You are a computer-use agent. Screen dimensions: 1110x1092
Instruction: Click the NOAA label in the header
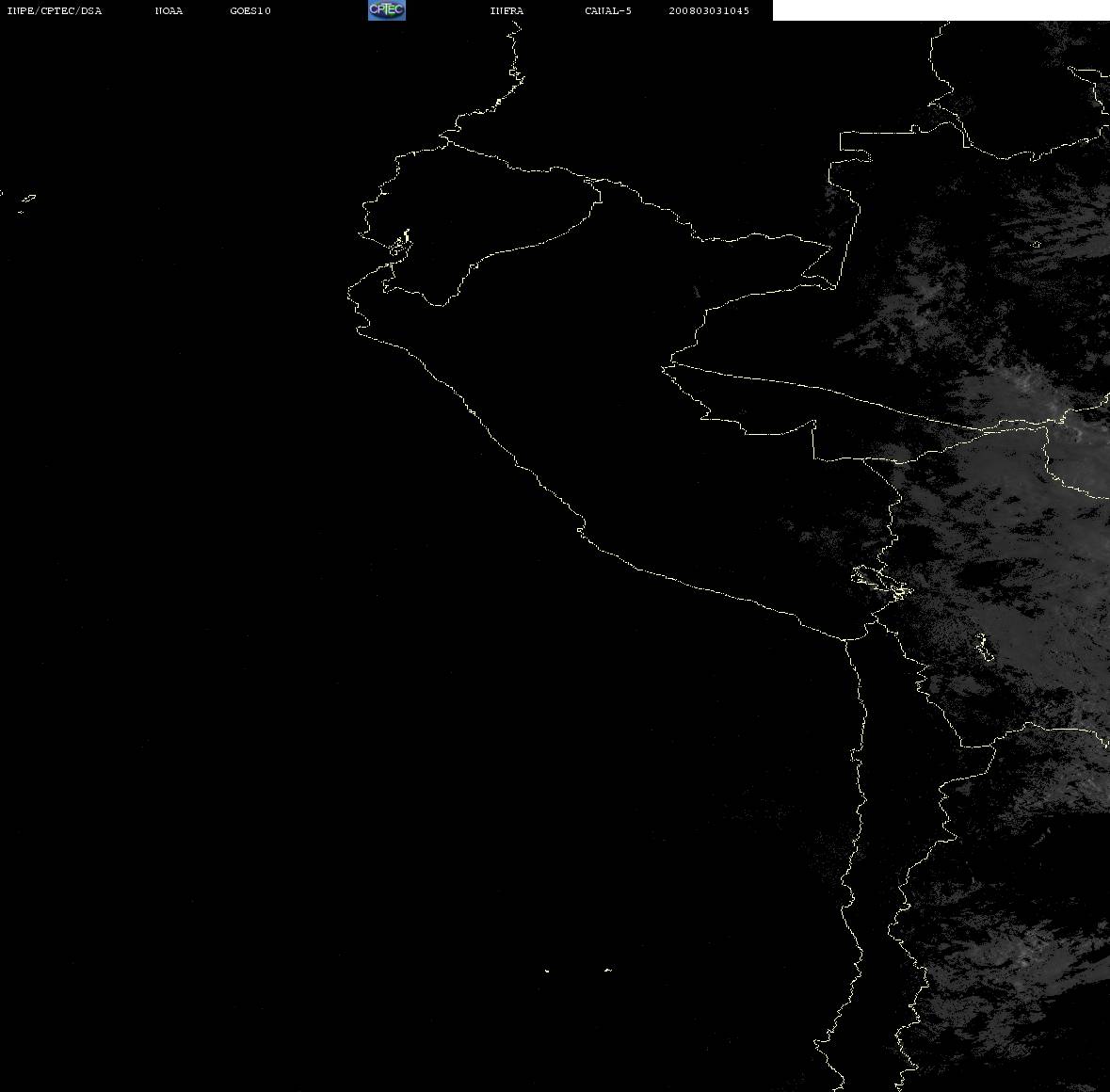pyautogui.click(x=169, y=10)
